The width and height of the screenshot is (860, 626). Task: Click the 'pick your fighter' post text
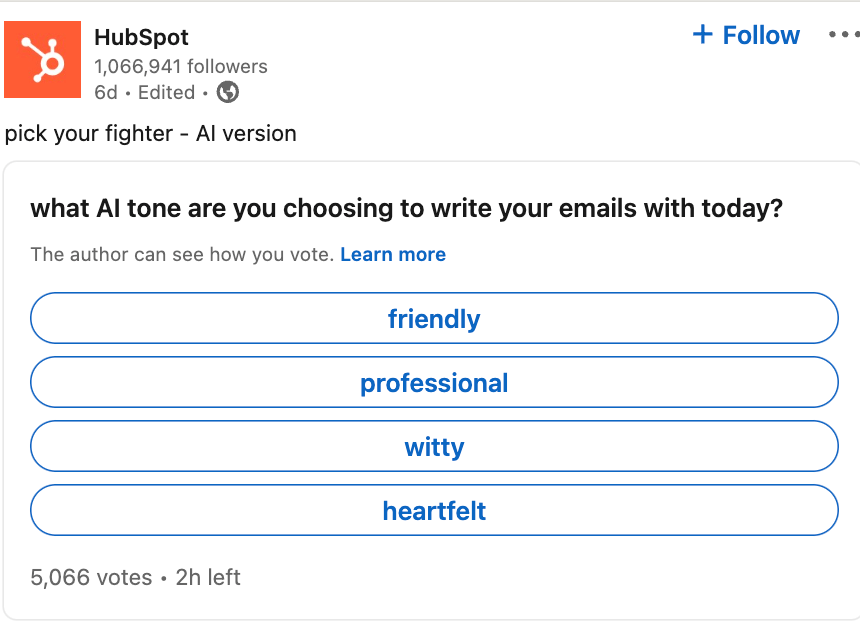(150, 133)
